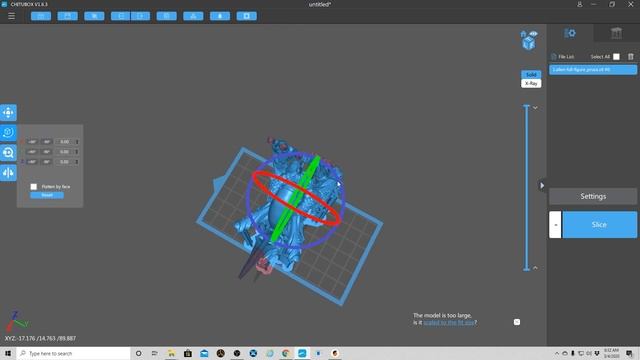Open File Explorer from the taskbar
Viewport: 640px width, 360px height.
tap(171, 353)
